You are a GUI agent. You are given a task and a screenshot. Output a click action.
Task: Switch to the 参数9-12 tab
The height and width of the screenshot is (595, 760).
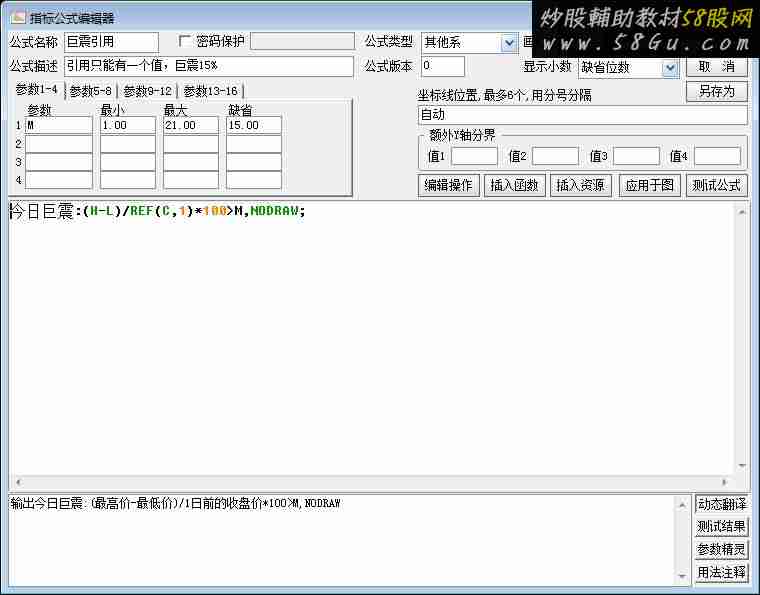coord(147,91)
